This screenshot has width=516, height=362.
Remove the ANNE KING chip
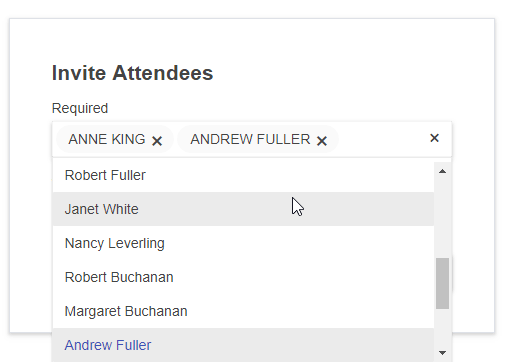pyautogui.click(x=157, y=141)
